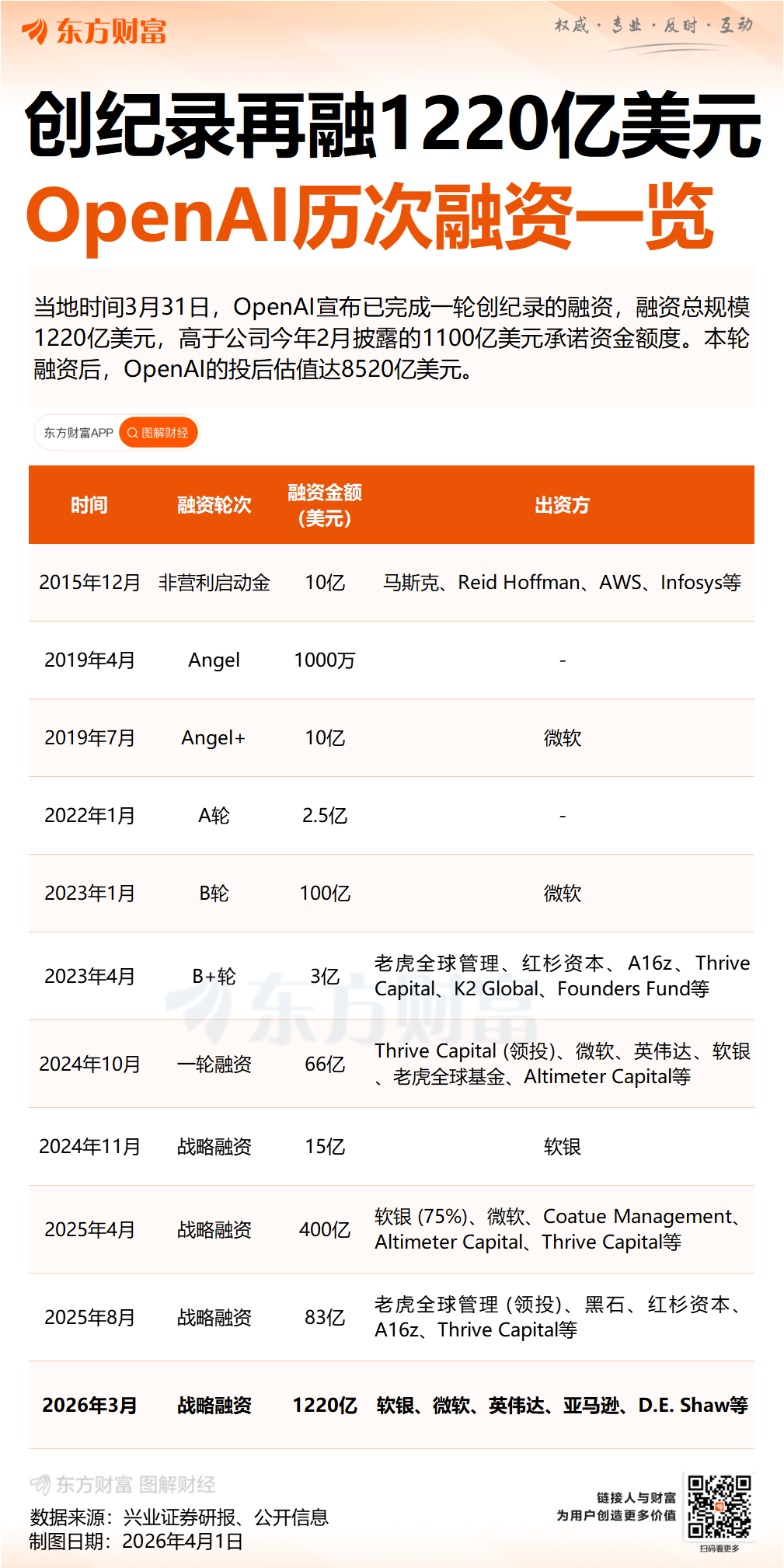Click investors cell mentioning K2 Global
784x1568 pixels.
pyautogui.click(x=562, y=976)
